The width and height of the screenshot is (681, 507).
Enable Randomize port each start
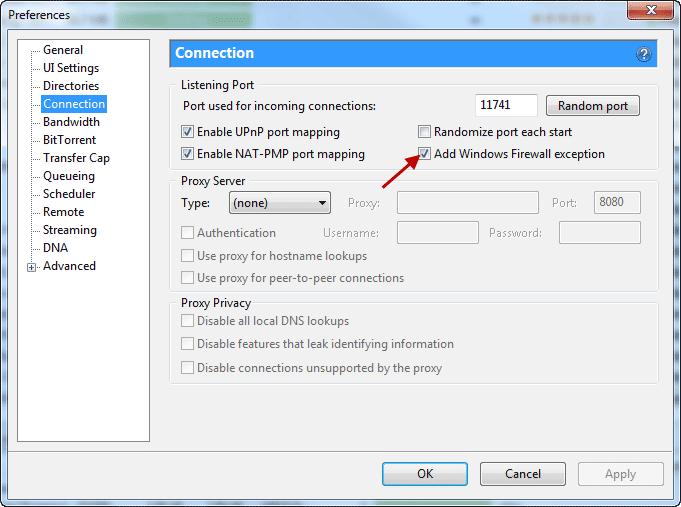pyautogui.click(x=425, y=132)
